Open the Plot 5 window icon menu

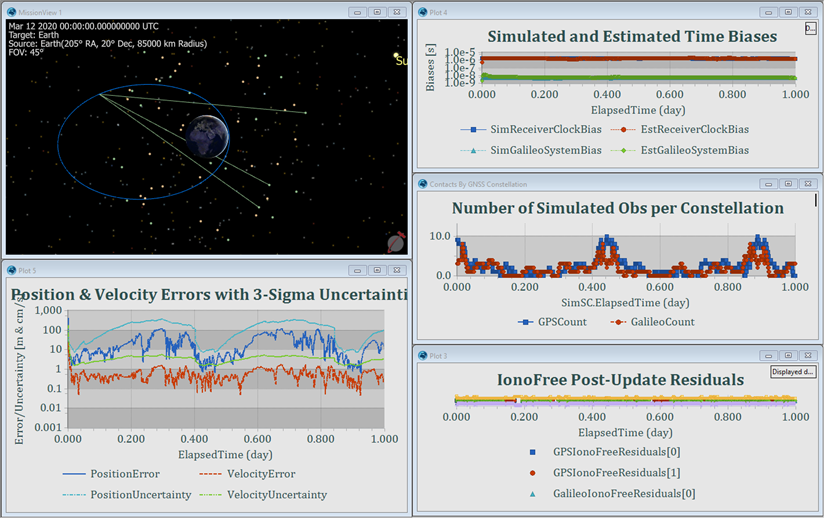click(11, 270)
